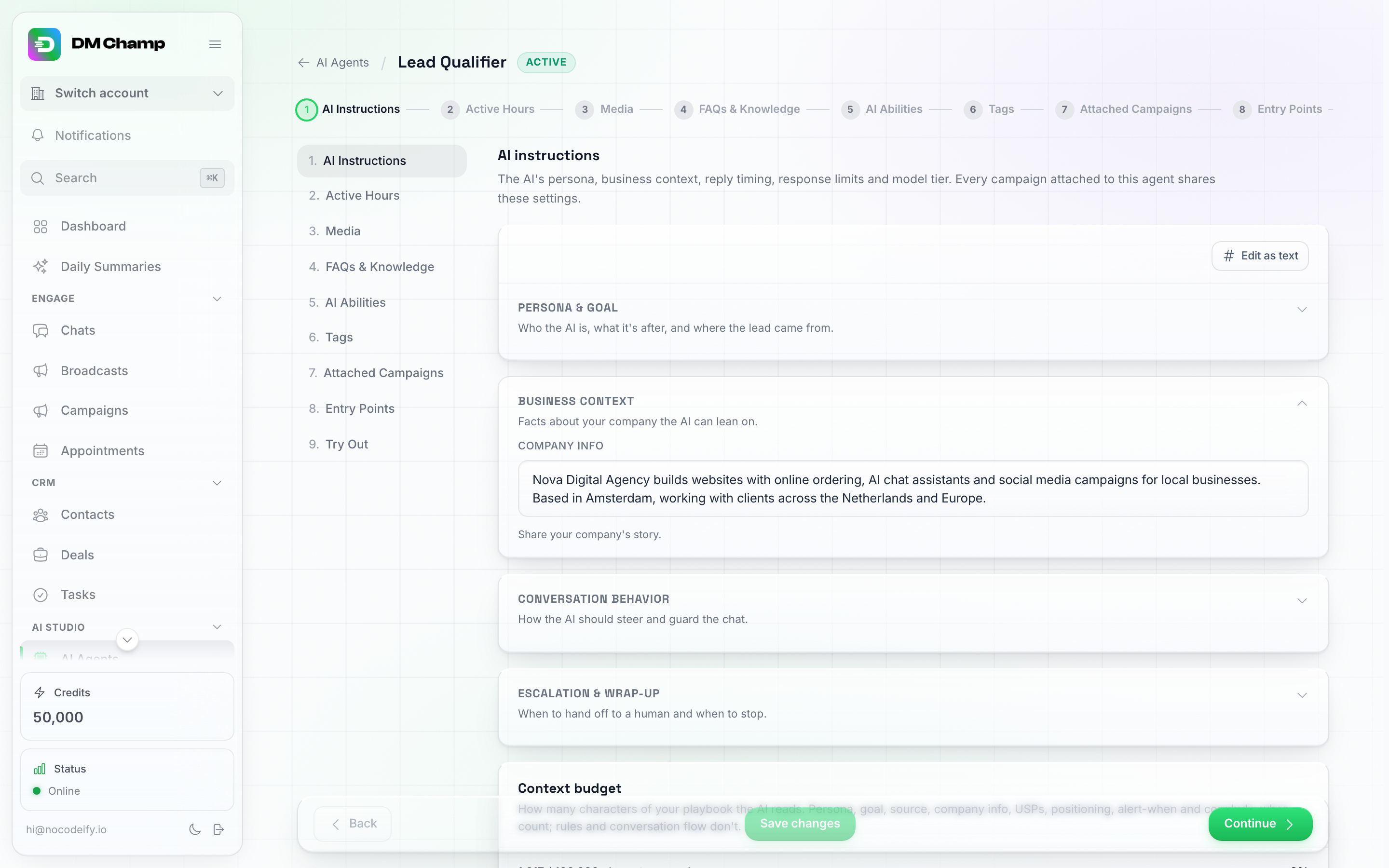Go to step 3 Media in stepper

coord(604,109)
